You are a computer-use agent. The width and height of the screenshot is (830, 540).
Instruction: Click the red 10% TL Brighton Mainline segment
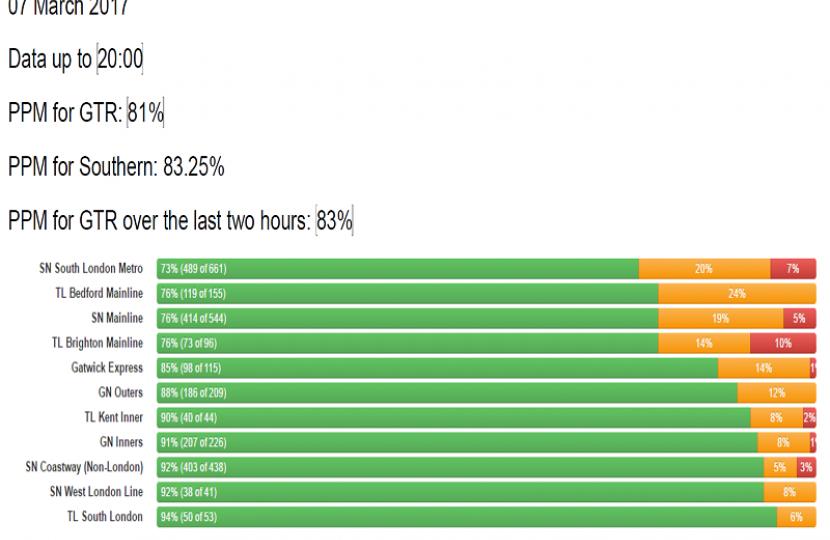[783, 343]
